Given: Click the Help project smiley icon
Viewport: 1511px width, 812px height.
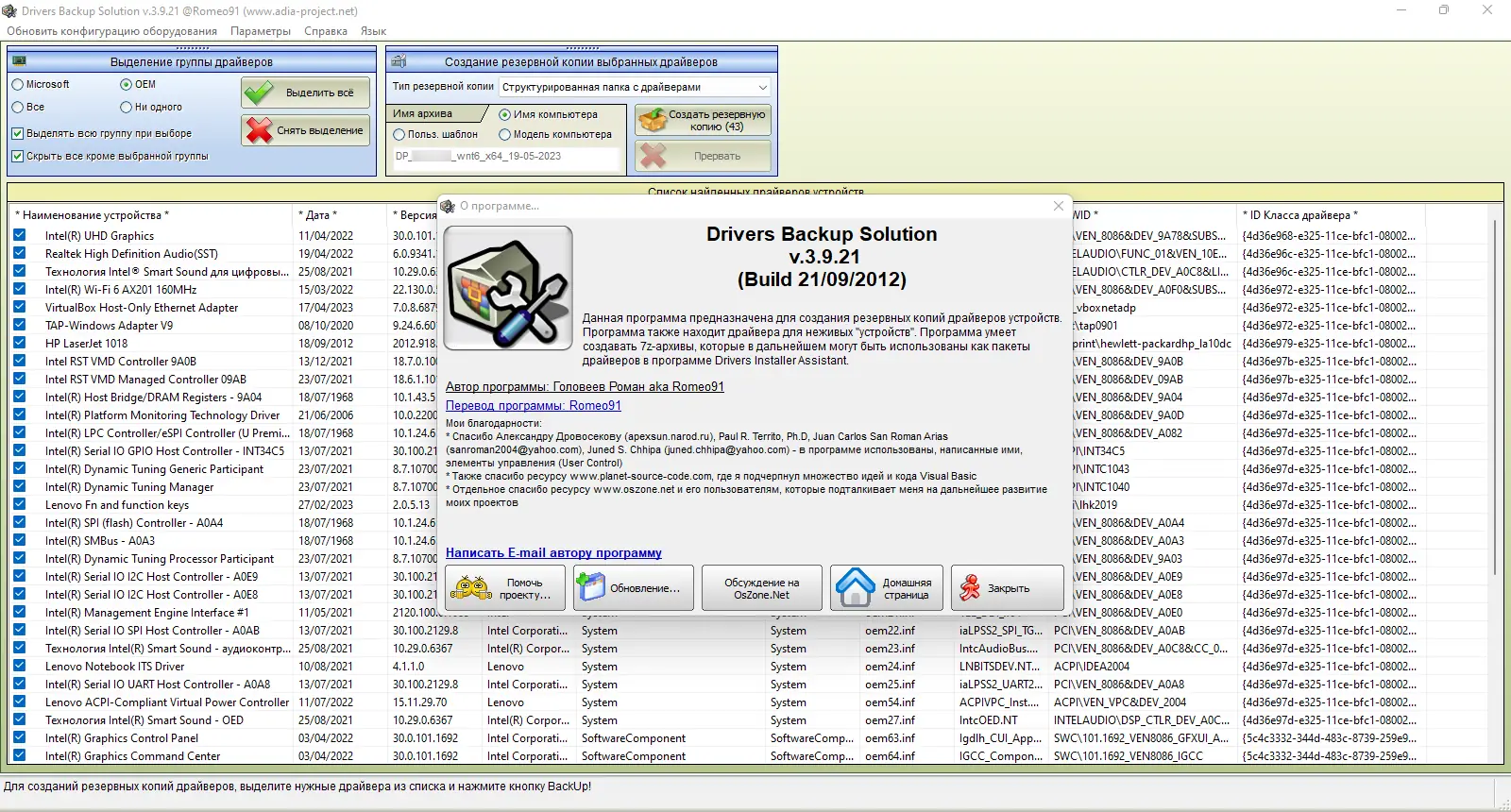Looking at the screenshot, I should pyautogui.click(x=470, y=588).
